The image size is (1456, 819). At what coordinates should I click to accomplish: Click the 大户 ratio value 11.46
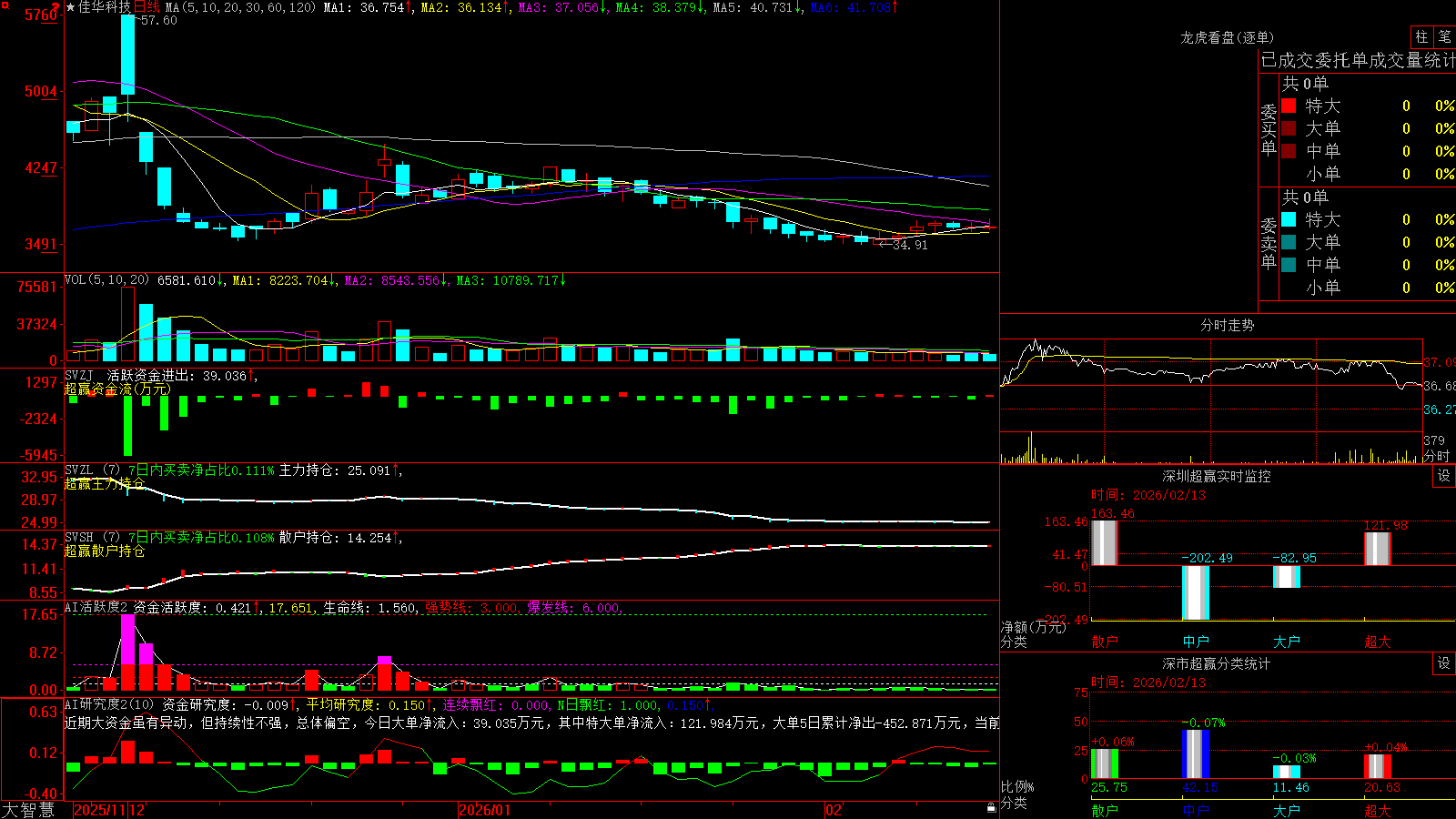pos(1290,787)
